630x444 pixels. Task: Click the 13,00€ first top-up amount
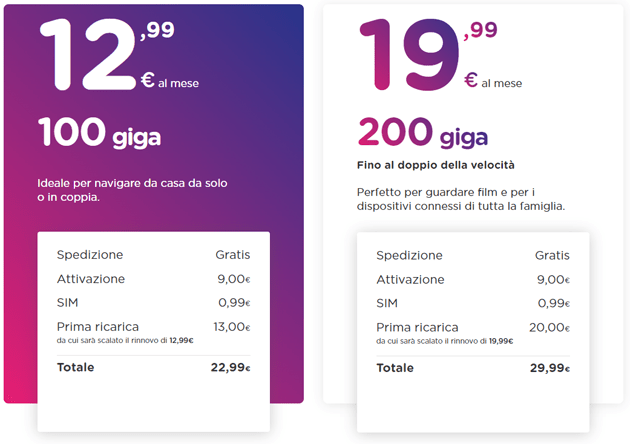click(231, 326)
